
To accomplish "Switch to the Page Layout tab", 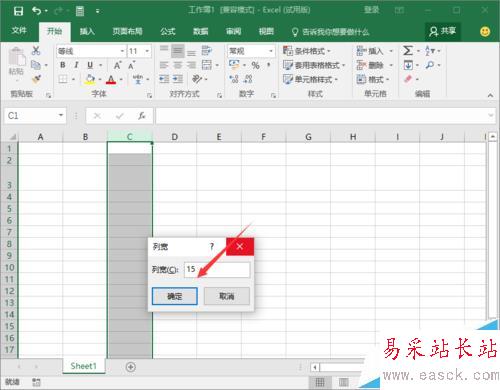I will click(x=127, y=31).
